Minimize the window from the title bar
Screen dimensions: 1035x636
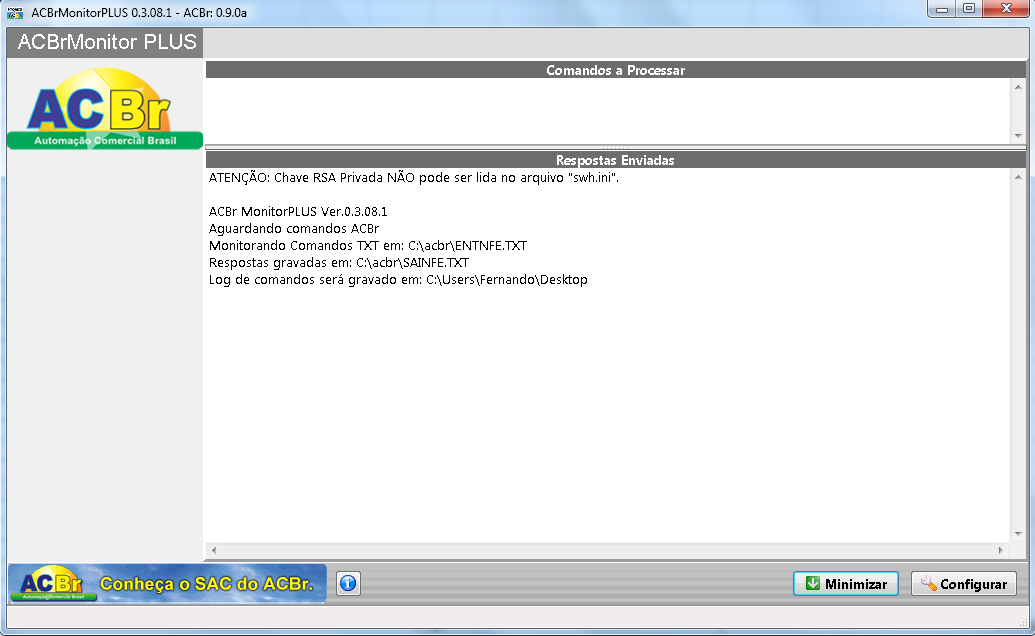(942, 9)
